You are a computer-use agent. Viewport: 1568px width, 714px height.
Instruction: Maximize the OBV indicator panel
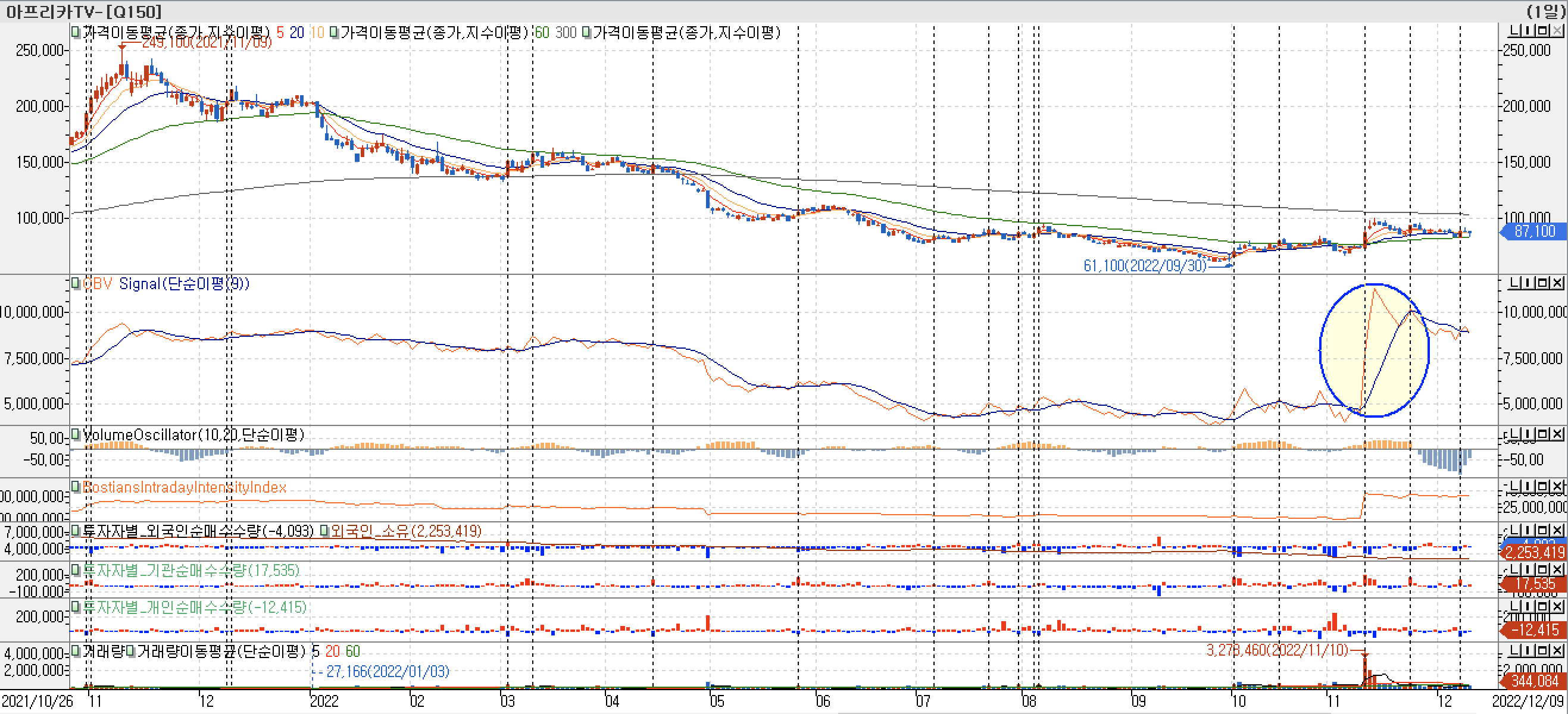point(1542,282)
